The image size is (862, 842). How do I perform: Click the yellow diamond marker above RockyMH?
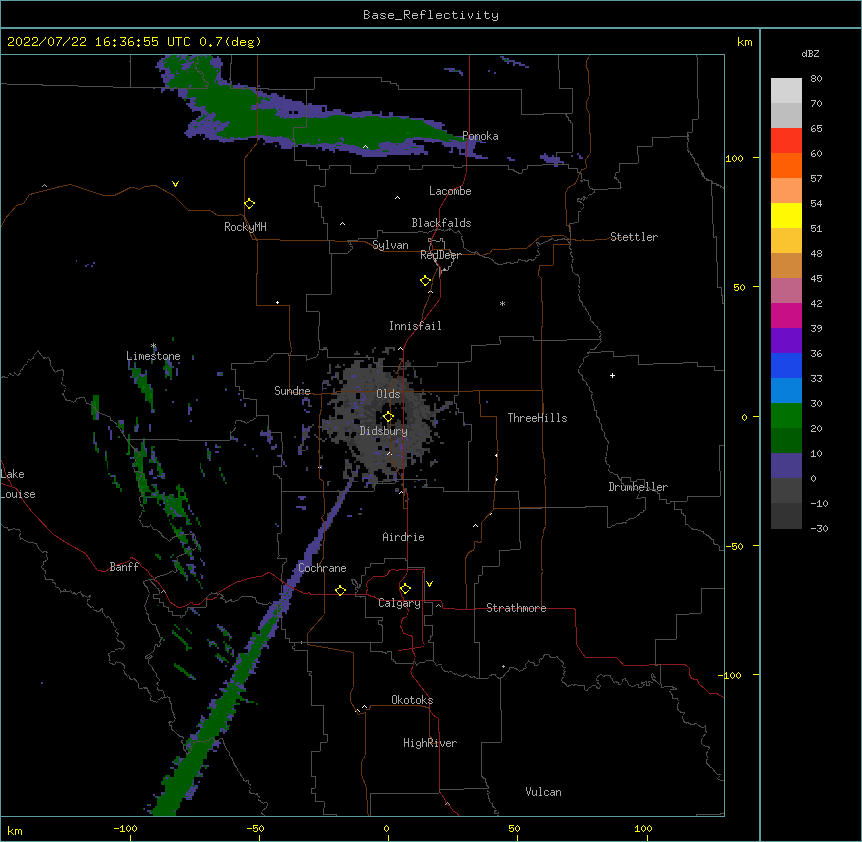tap(250, 204)
